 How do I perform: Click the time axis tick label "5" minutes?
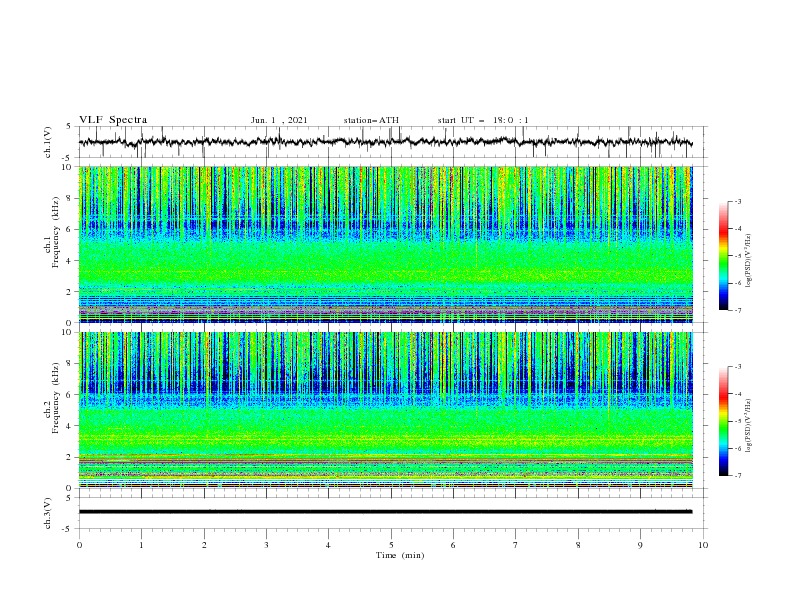tap(391, 545)
